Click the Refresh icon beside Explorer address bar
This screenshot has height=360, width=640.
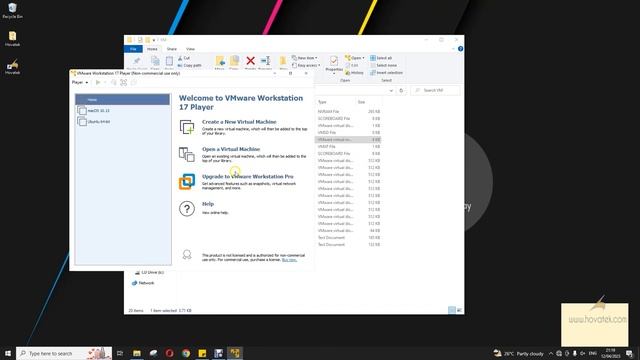(x=401, y=91)
